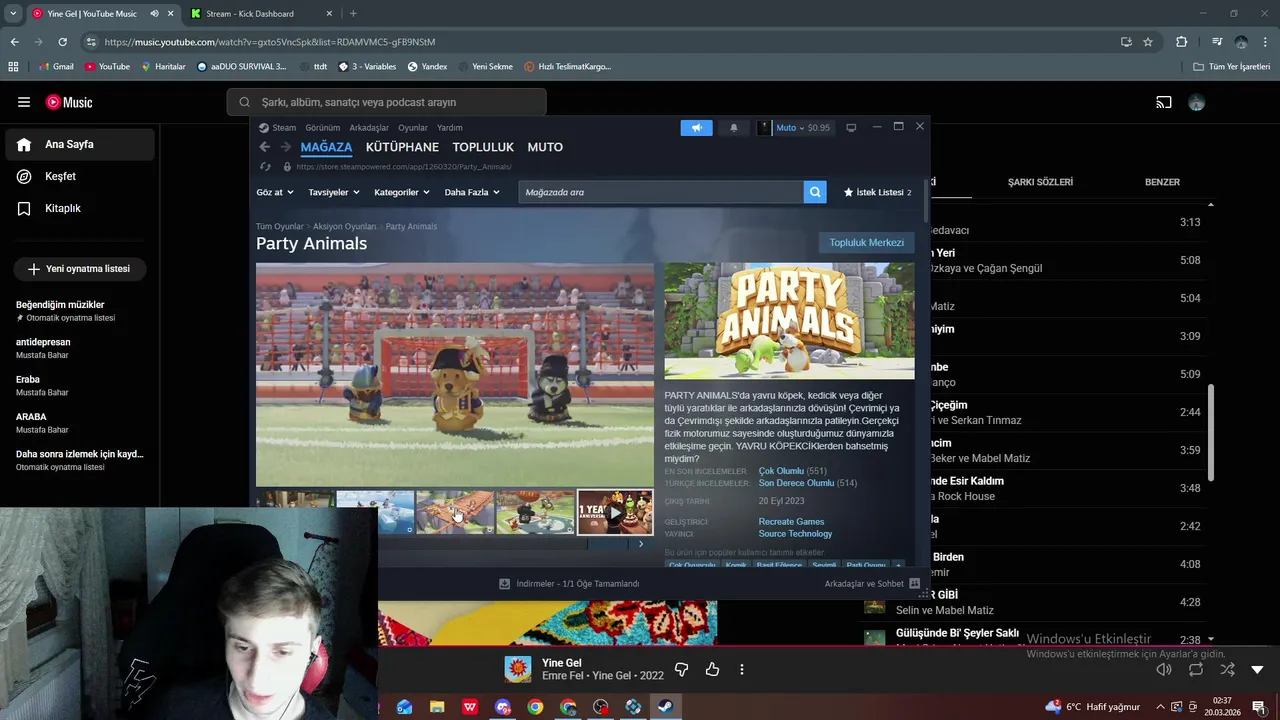Click Aksiyon Oyunları breadcrumb link
This screenshot has height=720, width=1280.
344,227
